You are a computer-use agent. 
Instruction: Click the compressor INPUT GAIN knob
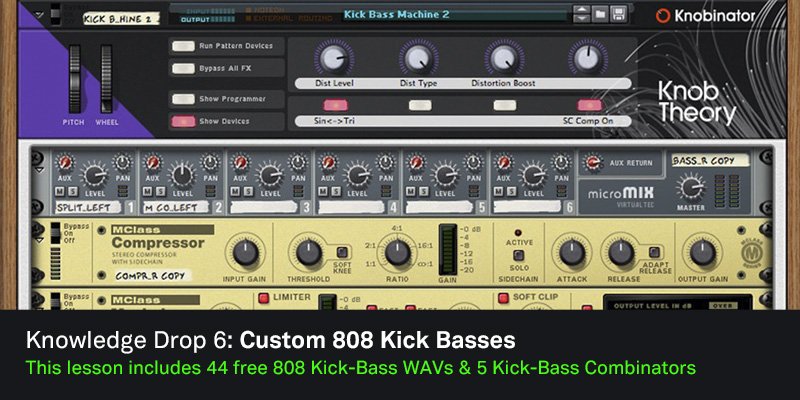click(245, 253)
